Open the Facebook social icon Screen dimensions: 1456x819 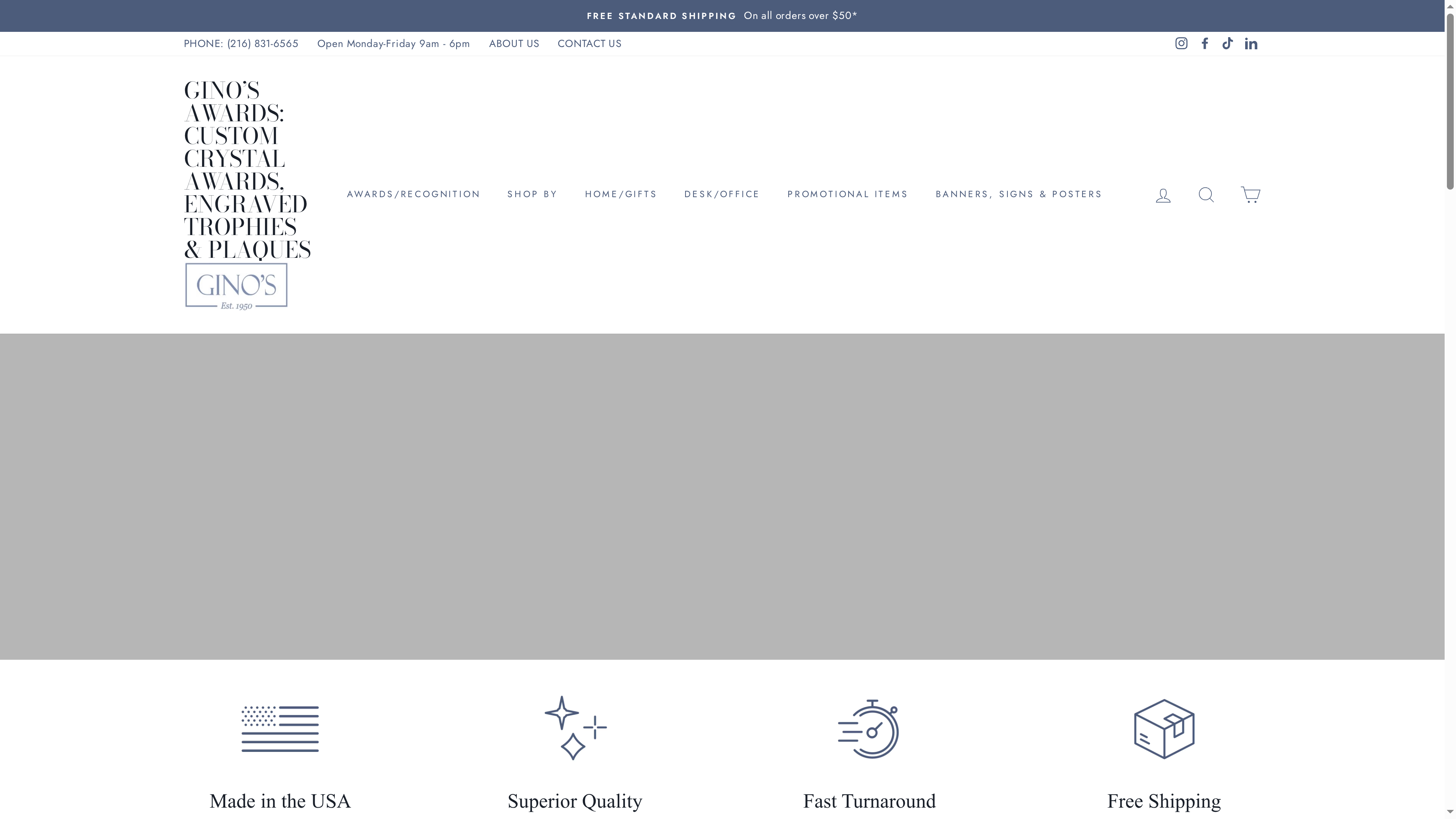[x=1205, y=44]
